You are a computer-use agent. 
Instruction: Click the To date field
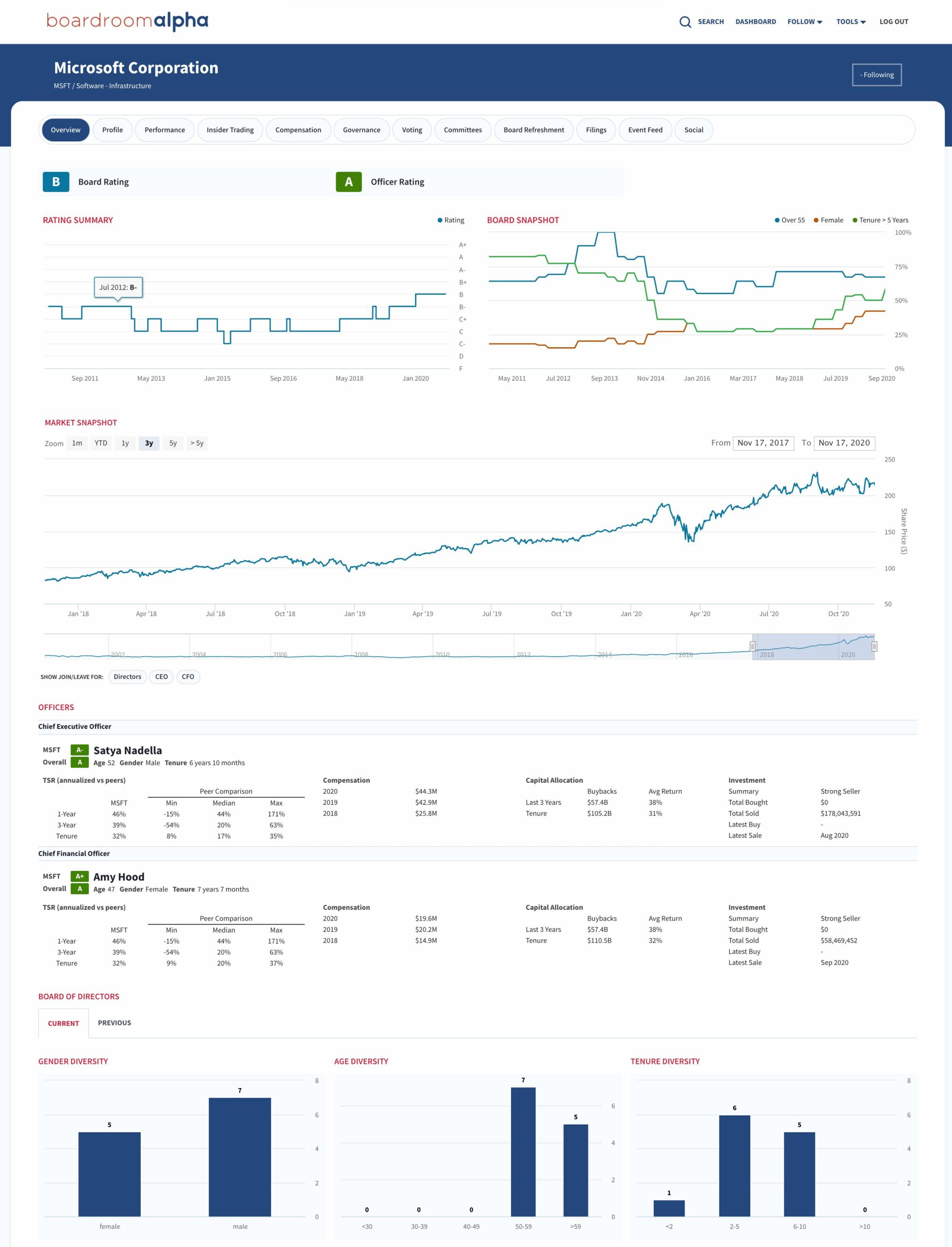[x=844, y=443]
